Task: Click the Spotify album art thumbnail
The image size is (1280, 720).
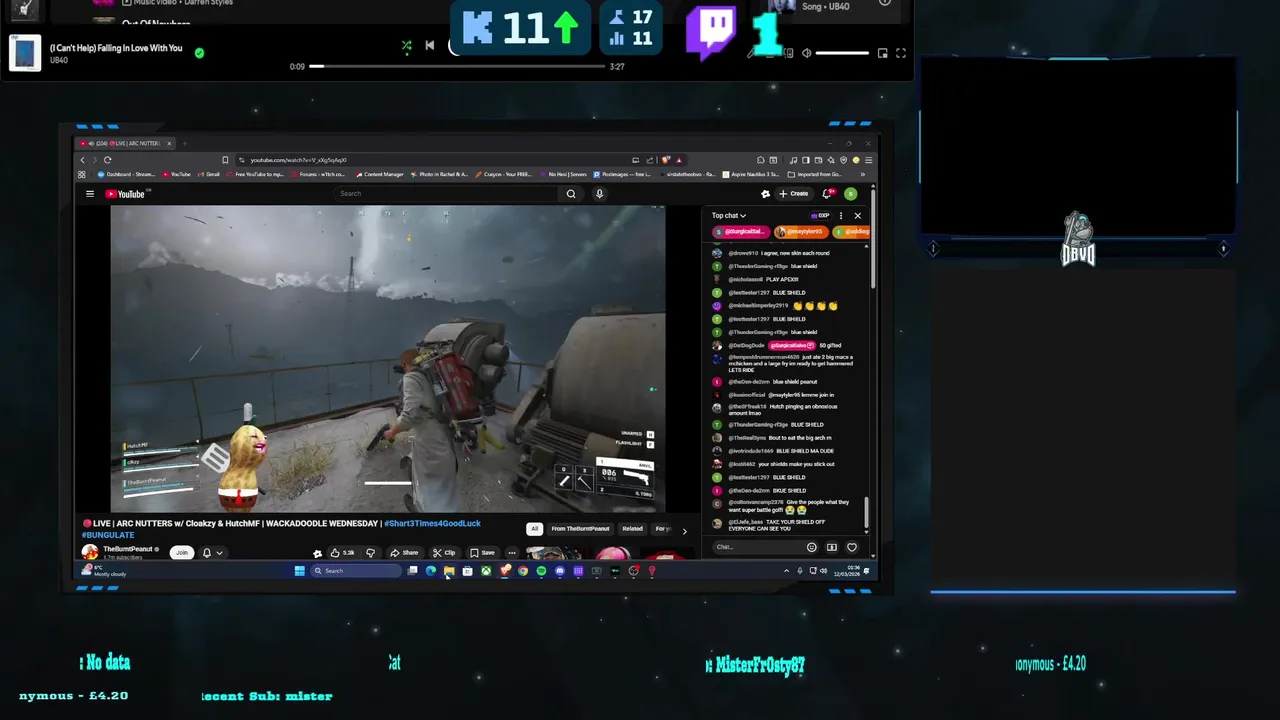Action: (x=25, y=53)
